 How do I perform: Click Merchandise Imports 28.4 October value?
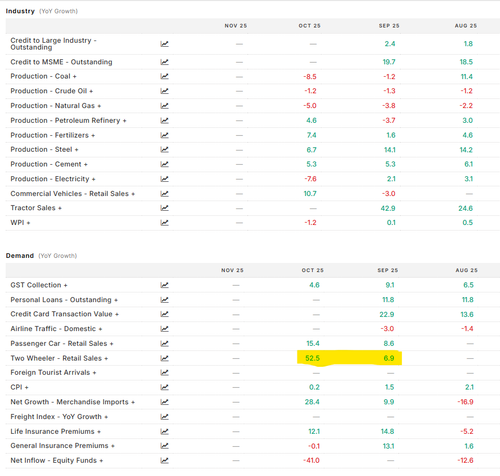coord(312,402)
